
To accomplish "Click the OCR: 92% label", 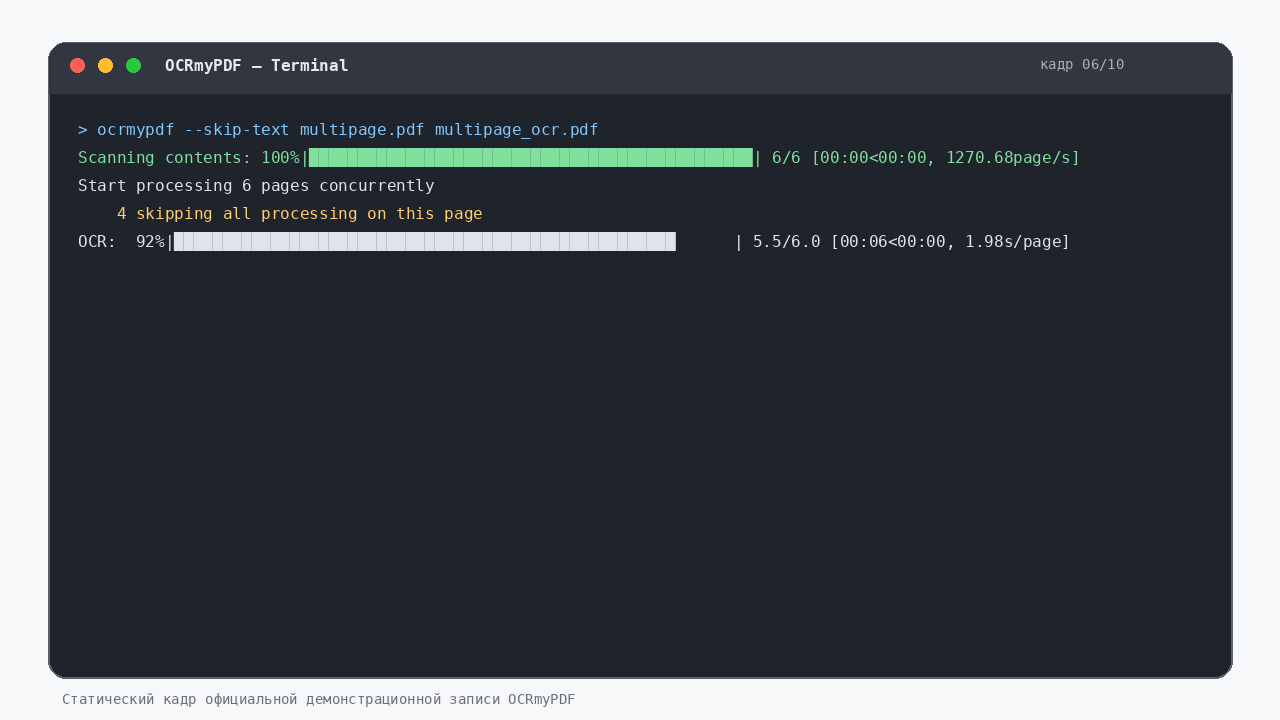I will click(x=121, y=242).
